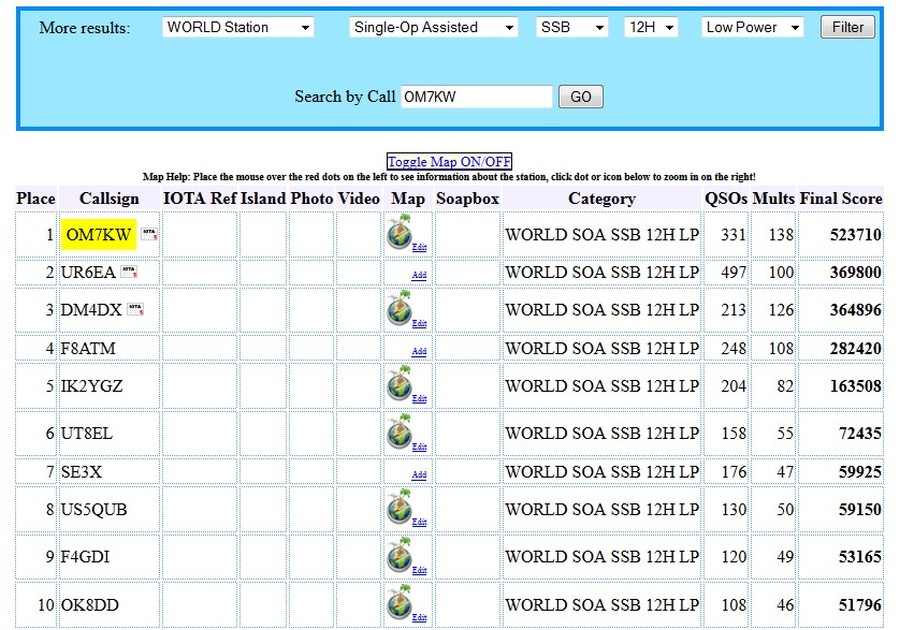Click the GO search button
The width and height of the screenshot is (900, 630).
click(x=580, y=97)
